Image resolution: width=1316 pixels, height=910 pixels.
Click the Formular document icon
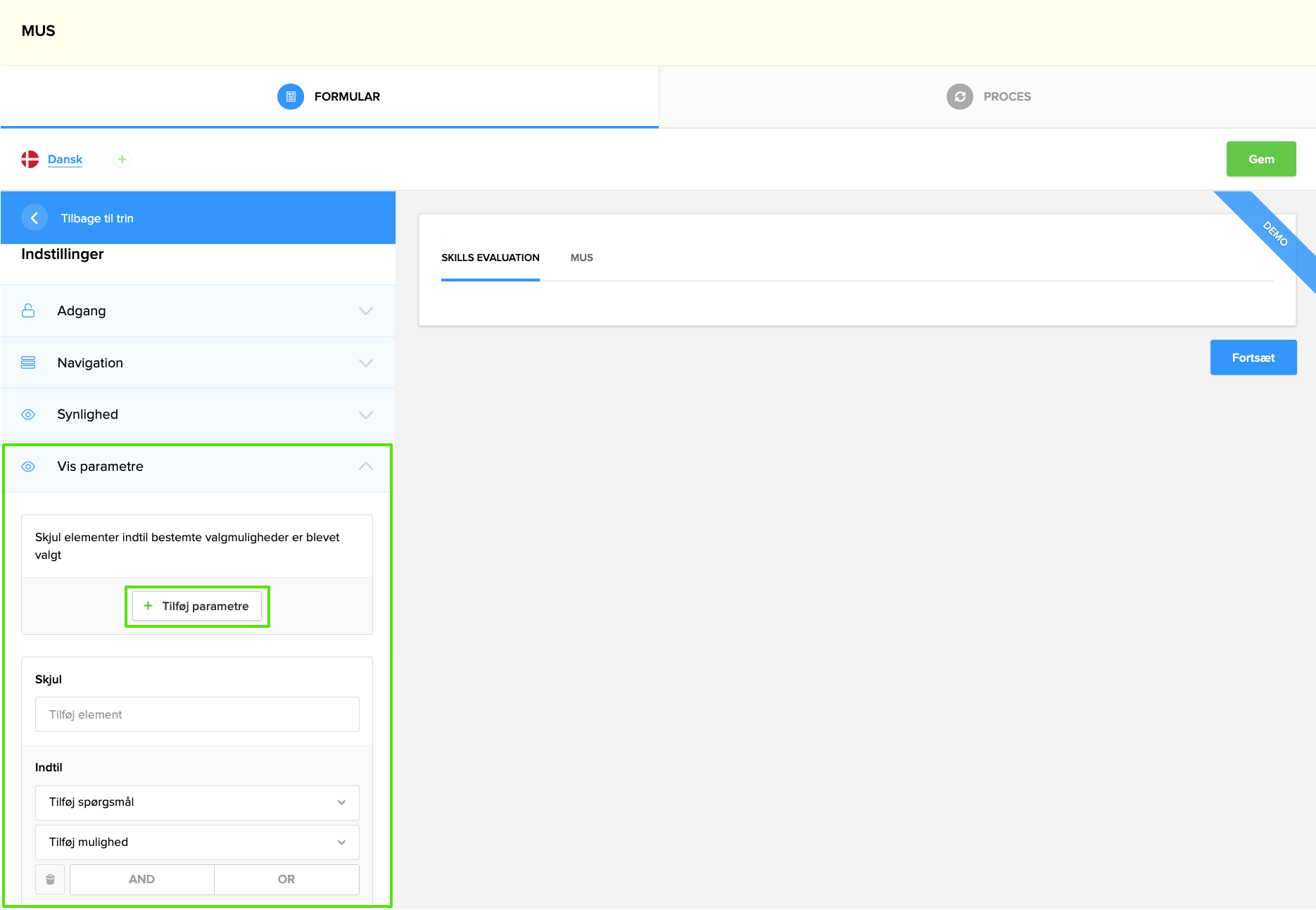click(291, 96)
